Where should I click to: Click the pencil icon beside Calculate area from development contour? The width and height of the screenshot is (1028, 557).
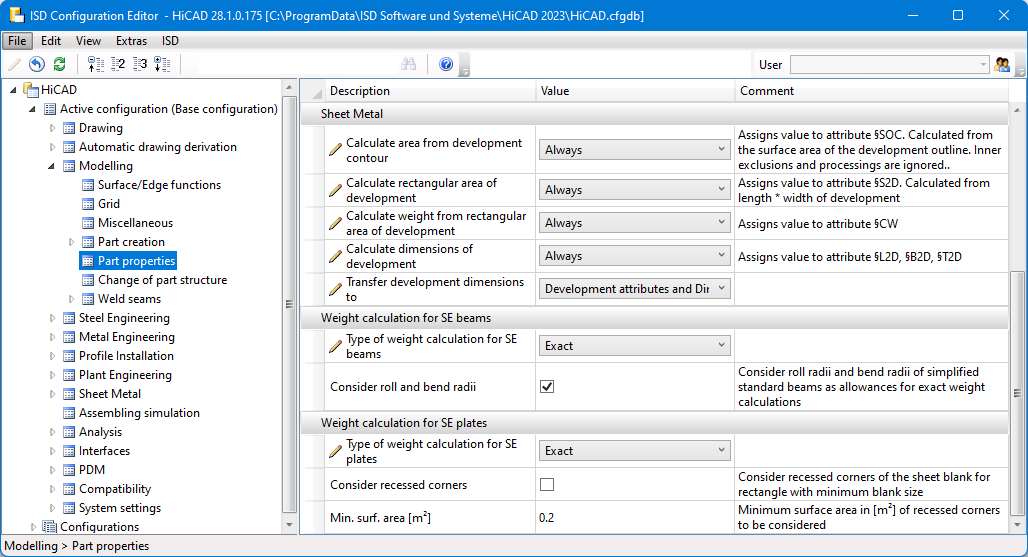(x=335, y=150)
